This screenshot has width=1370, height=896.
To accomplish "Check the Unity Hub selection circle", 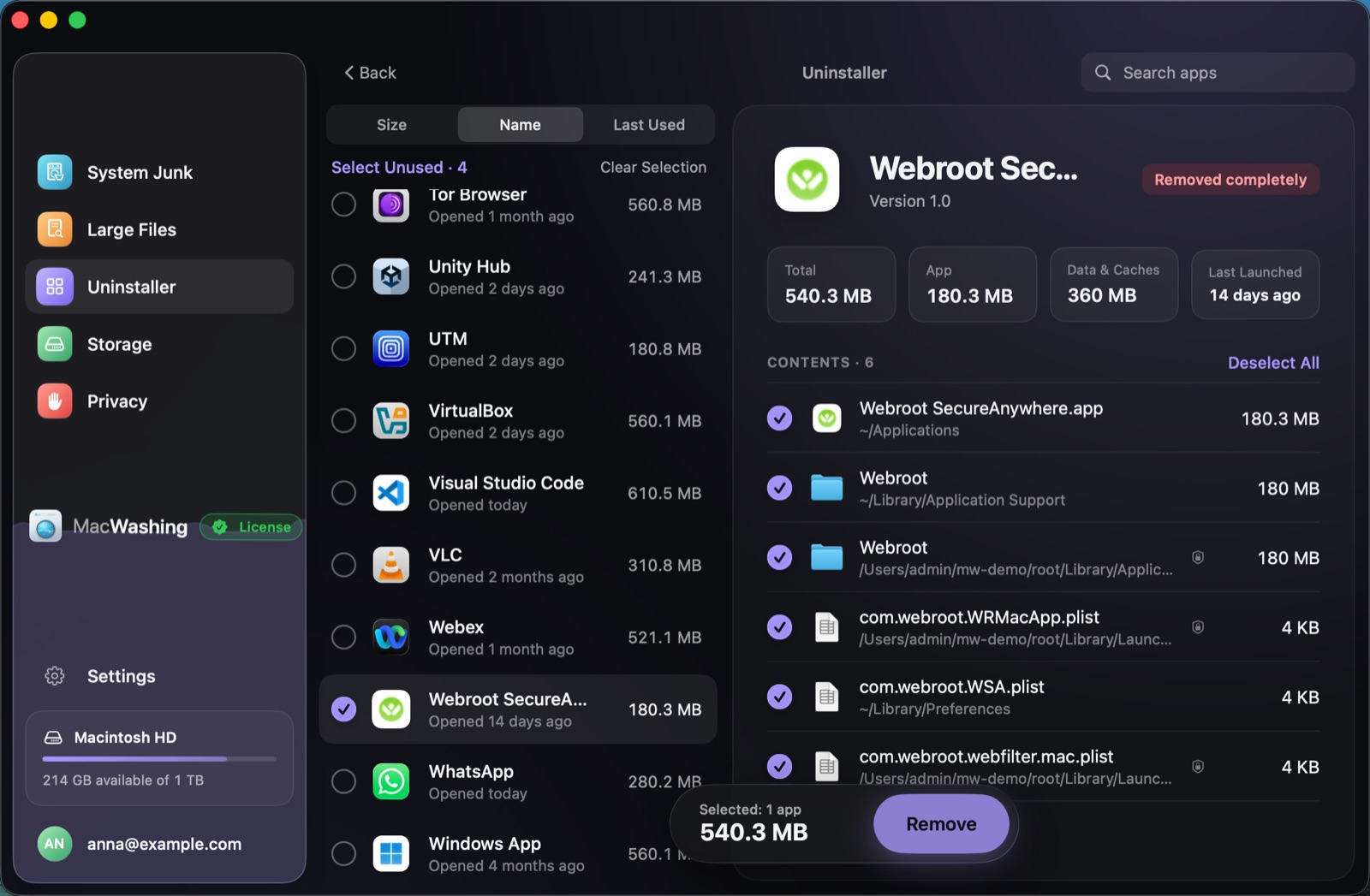I will (x=343, y=276).
